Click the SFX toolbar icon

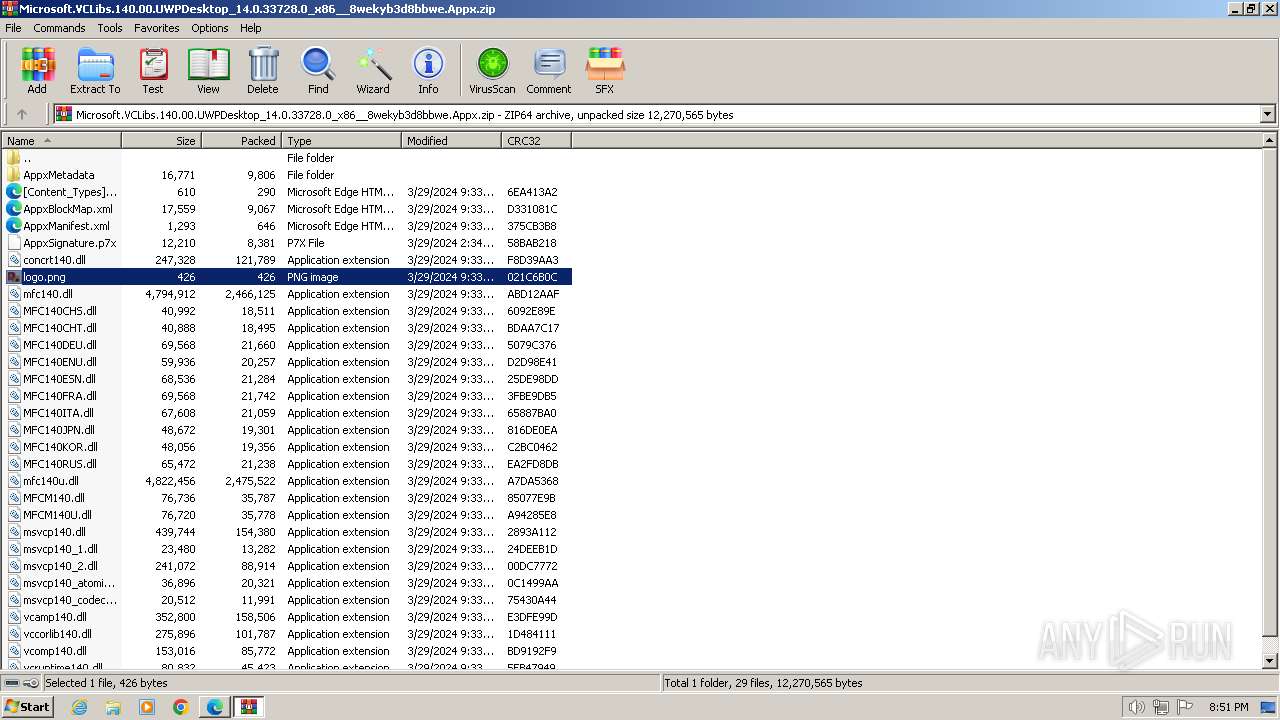605,70
